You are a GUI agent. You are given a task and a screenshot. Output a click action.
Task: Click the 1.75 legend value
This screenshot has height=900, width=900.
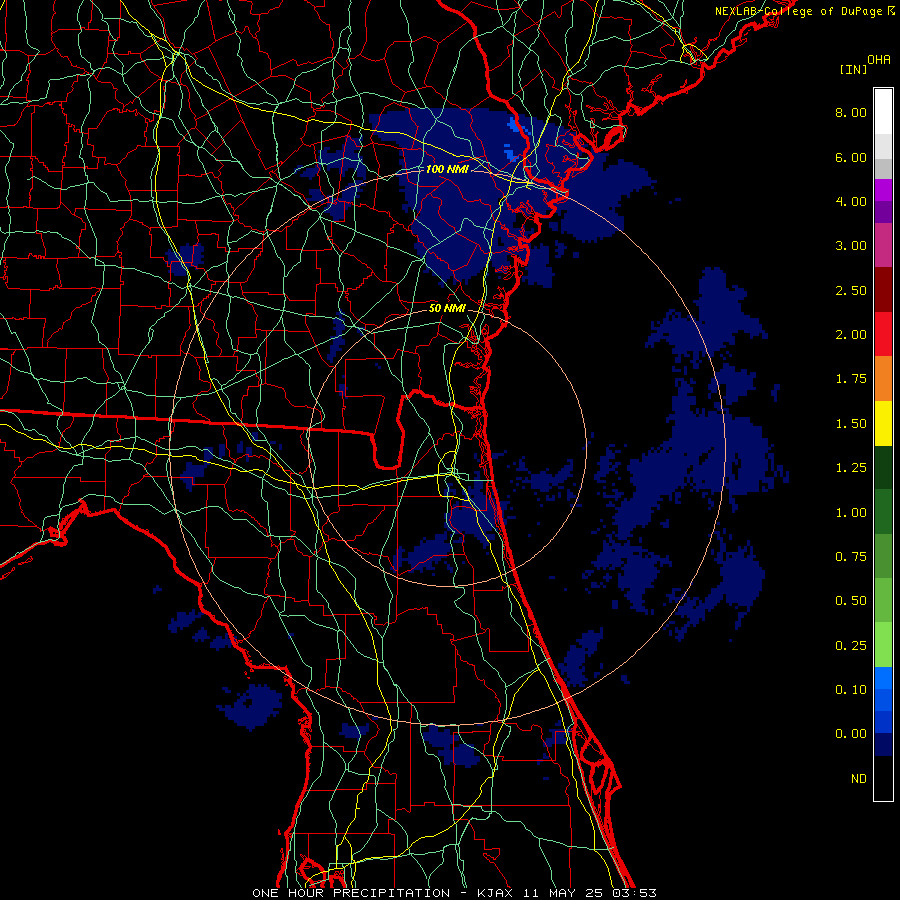tap(851, 379)
